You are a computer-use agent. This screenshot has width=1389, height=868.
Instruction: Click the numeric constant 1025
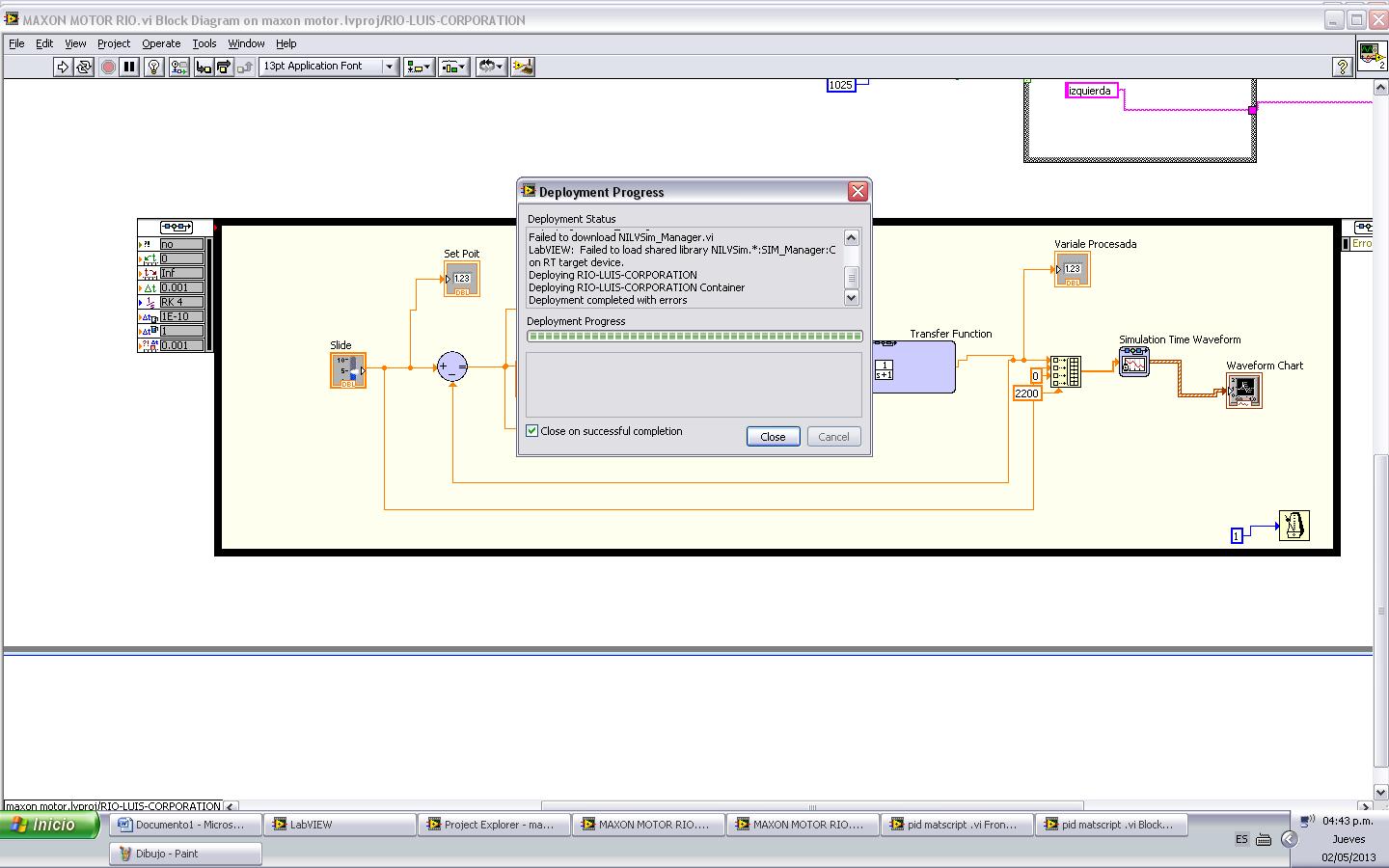click(841, 85)
